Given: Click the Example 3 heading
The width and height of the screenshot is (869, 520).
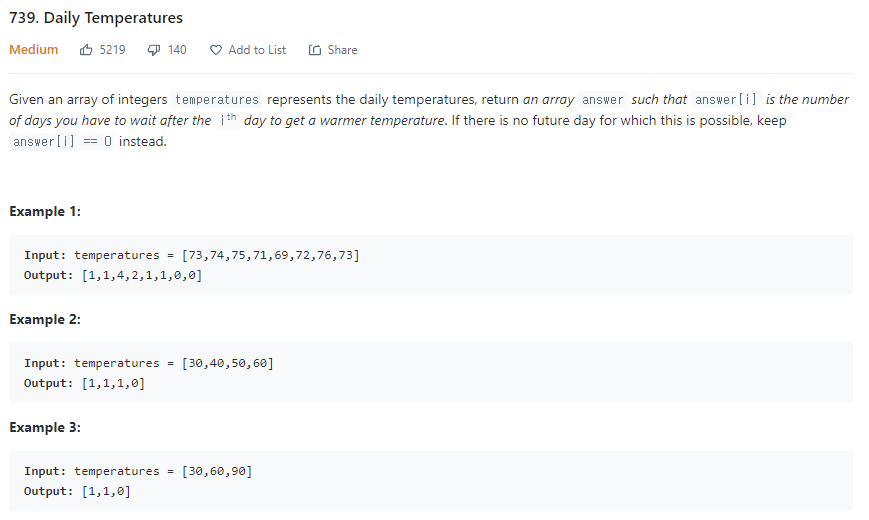Looking at the screenshot, I should click(45, 427).
